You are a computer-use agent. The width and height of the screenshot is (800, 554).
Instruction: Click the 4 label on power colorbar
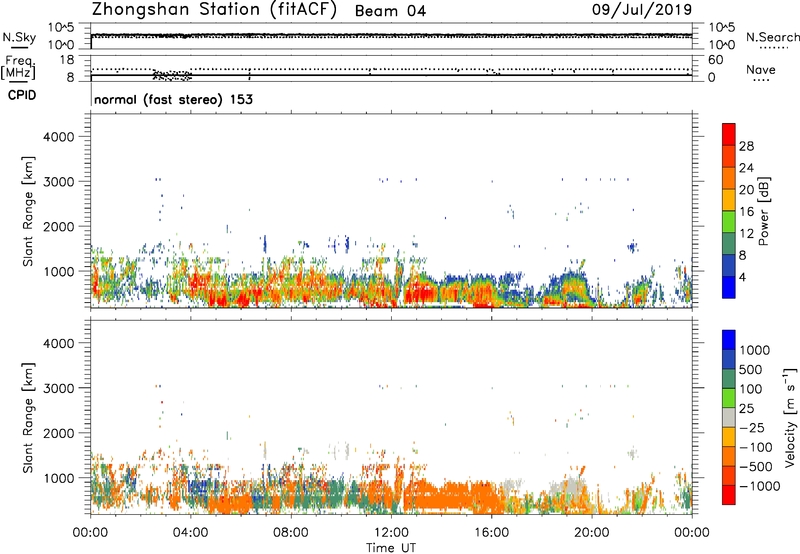point(743,278)
